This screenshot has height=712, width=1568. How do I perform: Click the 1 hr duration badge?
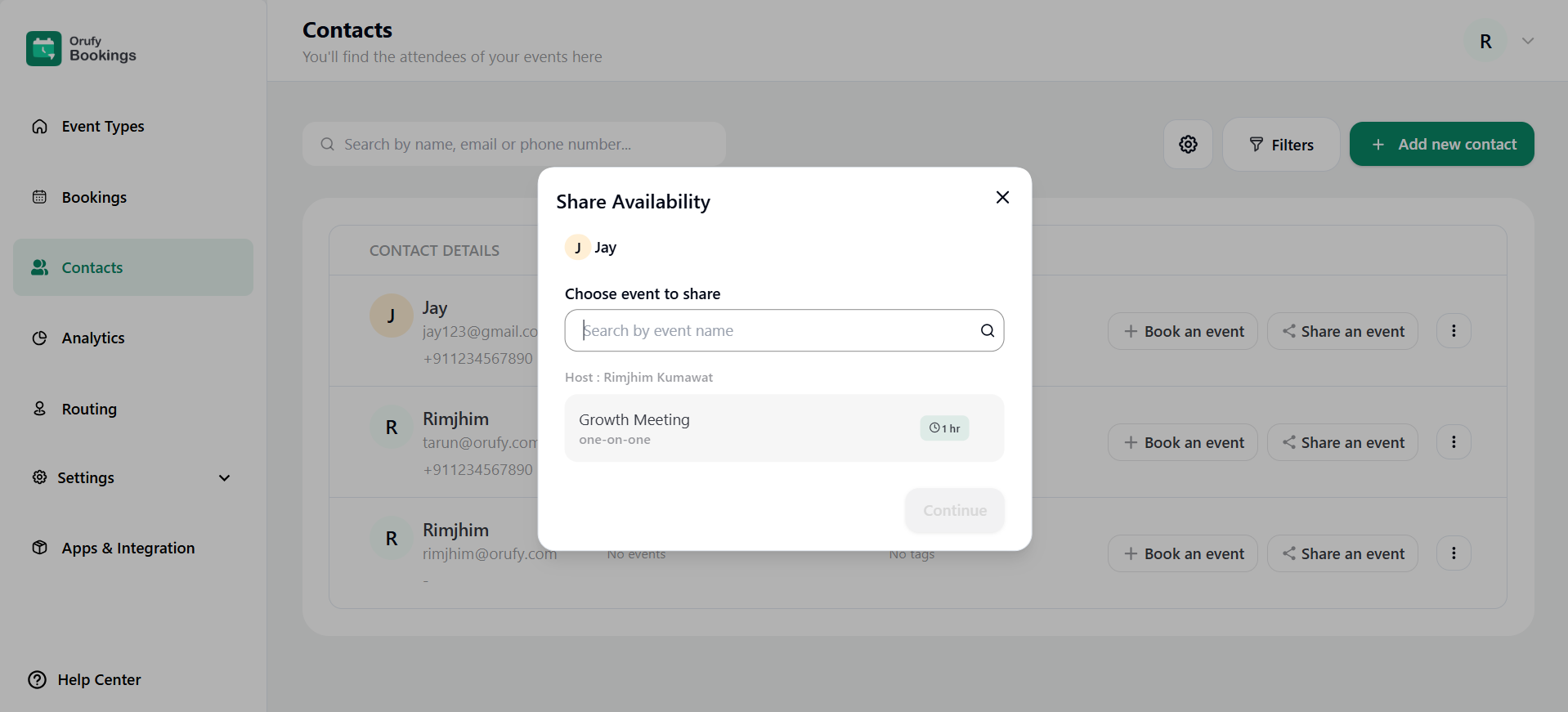click(944, 428)
